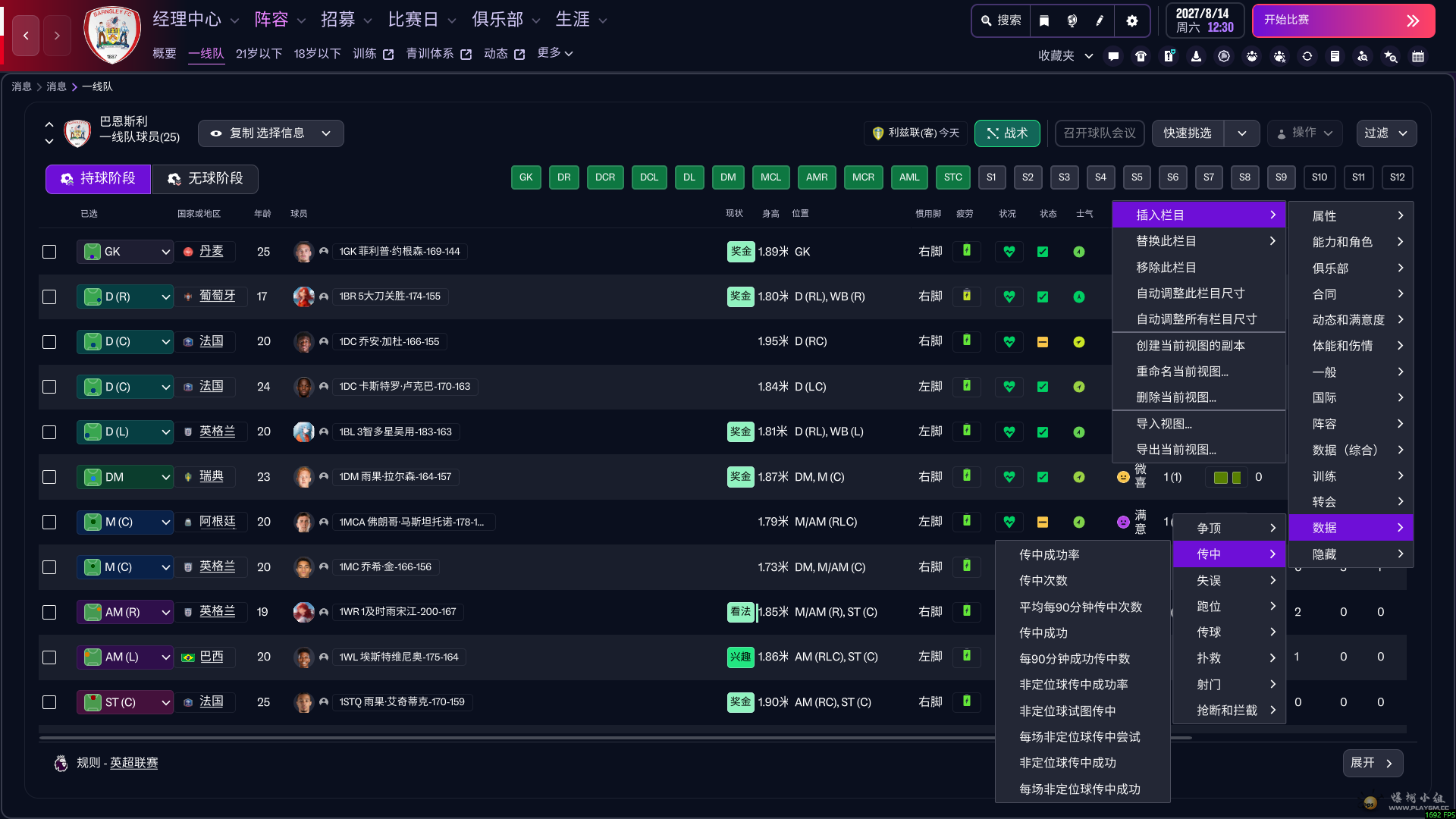The width and height of the screenshot is (1456, 819).
Task: Click the 召开球队会议 button
Action: pyautogui.click(x=1099, y=133)
